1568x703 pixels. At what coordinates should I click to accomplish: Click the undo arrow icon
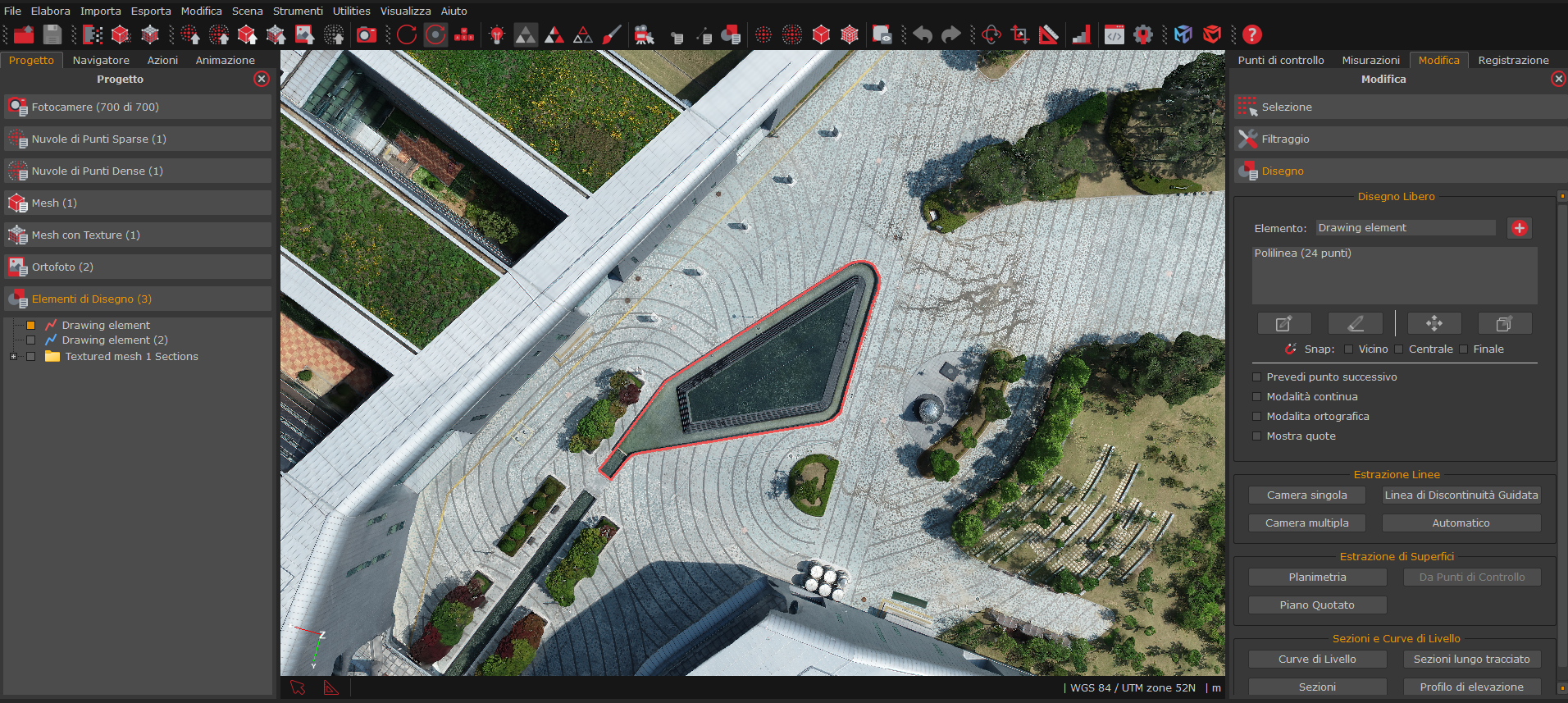coord(923,34)
